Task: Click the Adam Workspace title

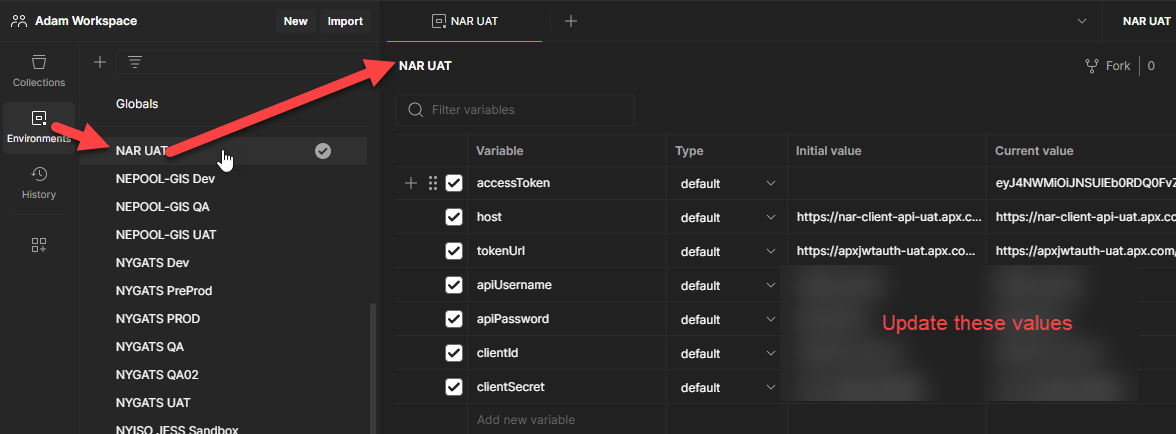Action: click(86, 21)
